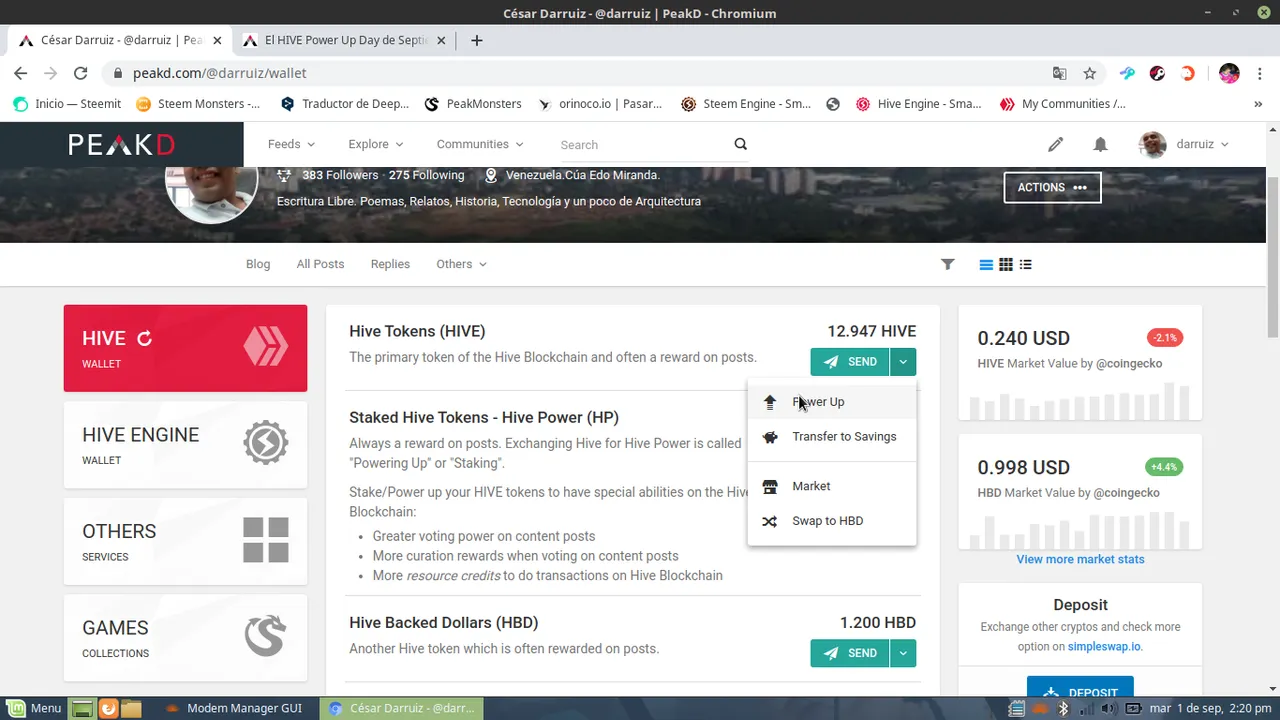Open the darruiz account dropdown
1280x720 pixels.
pos(1184,144)
